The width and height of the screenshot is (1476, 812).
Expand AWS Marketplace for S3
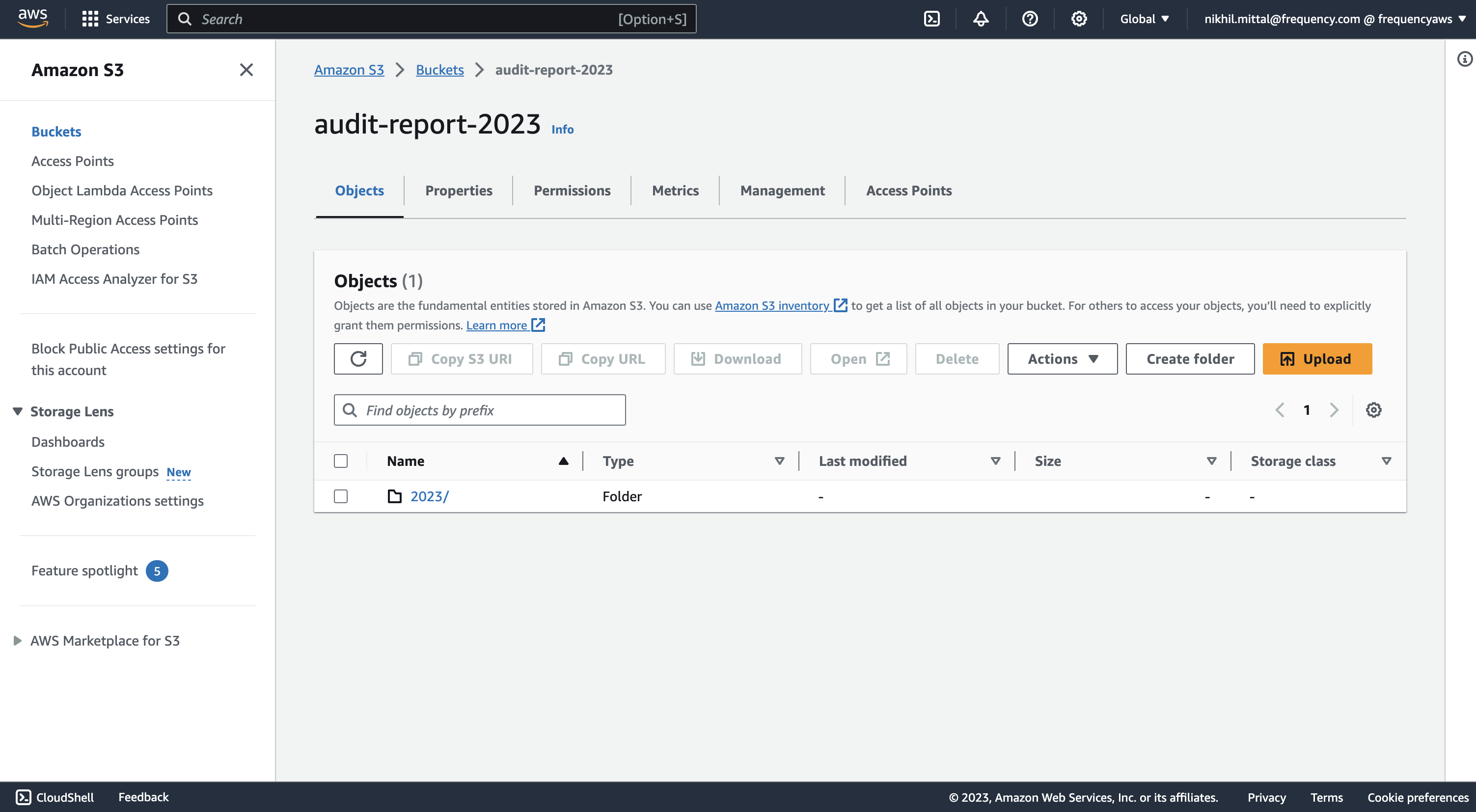(x=18, y=641)
